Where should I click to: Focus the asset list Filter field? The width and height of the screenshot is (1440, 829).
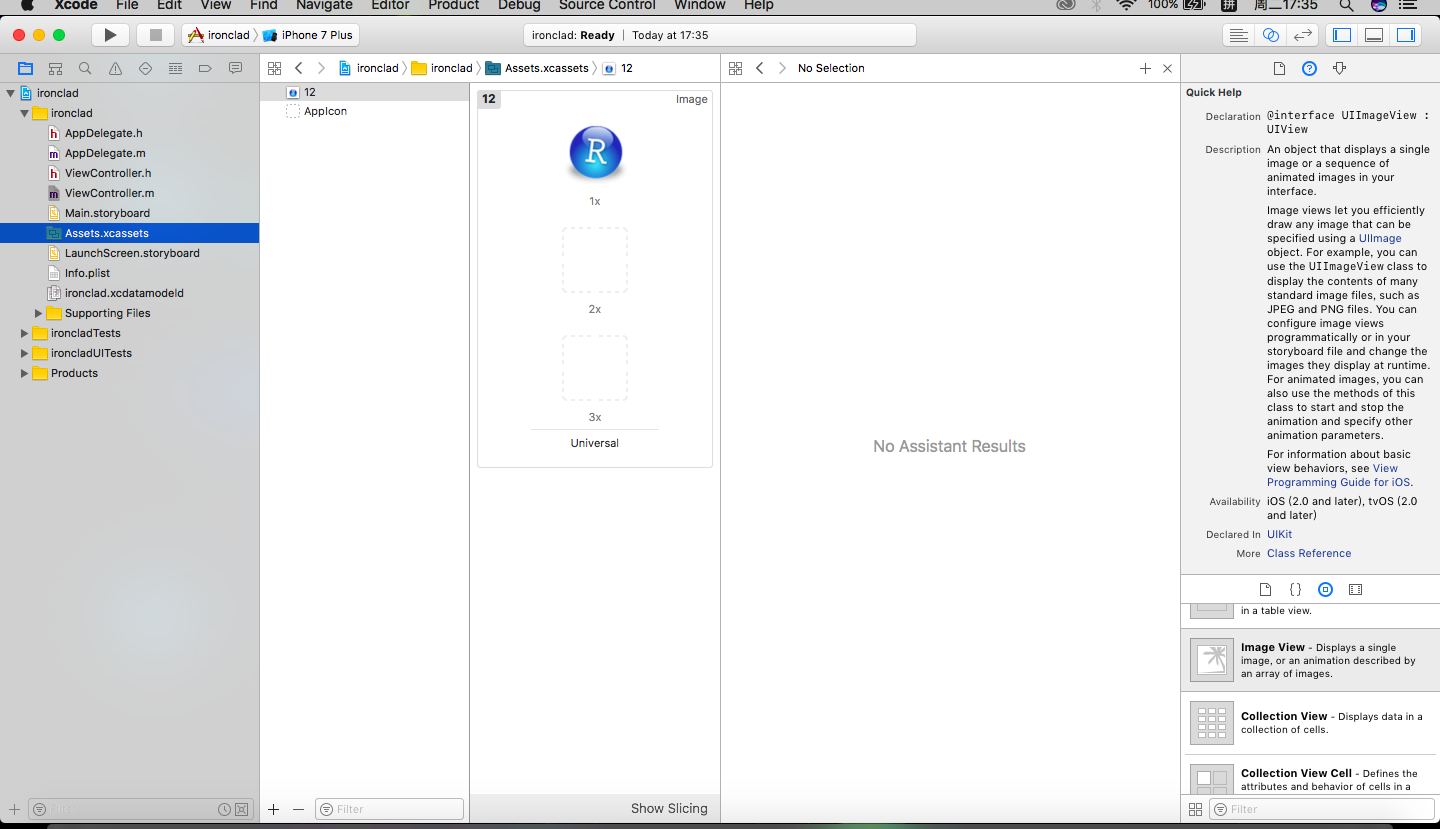(x=390, y=809)
